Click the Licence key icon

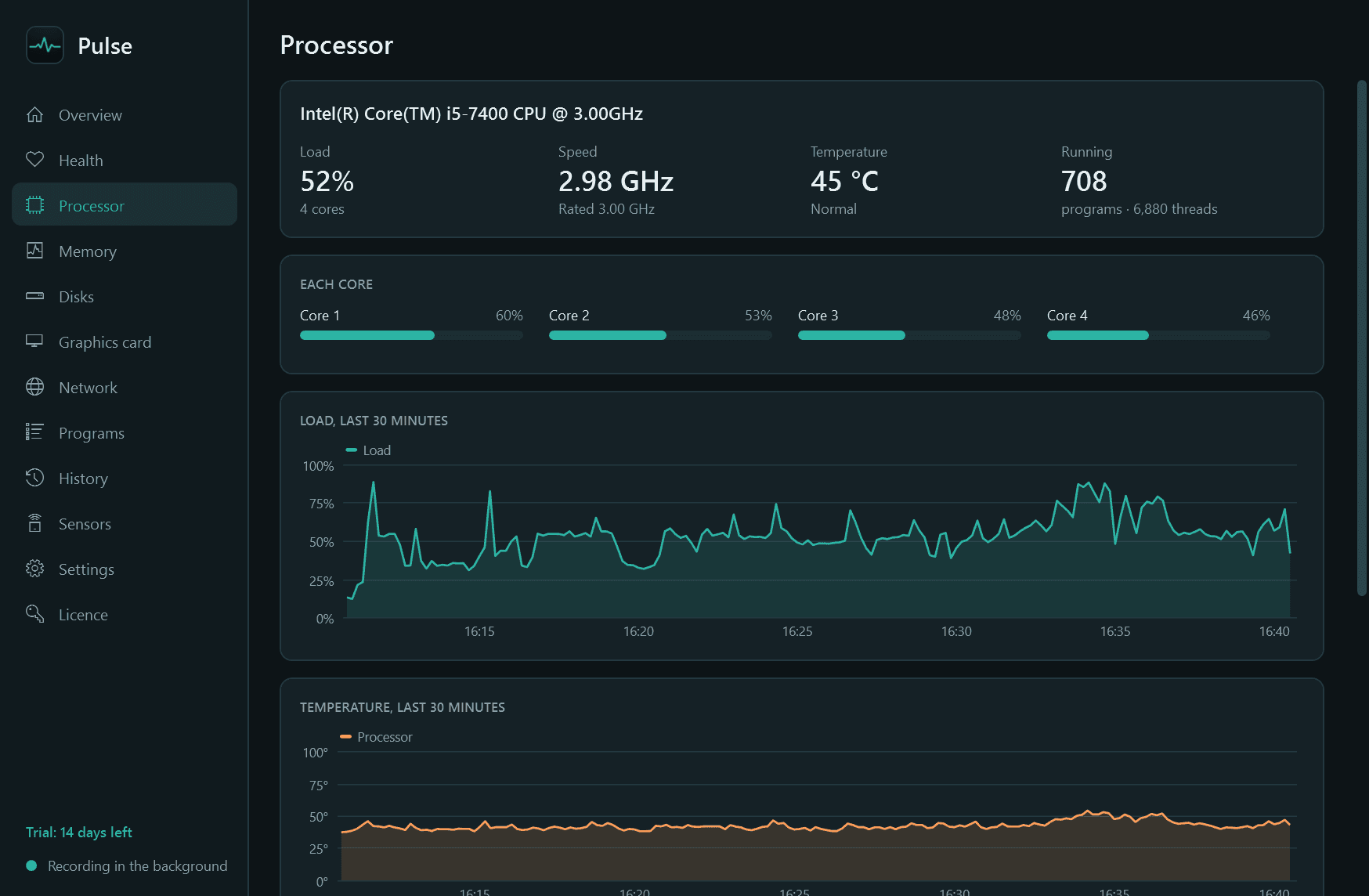[x=34, y=614]
